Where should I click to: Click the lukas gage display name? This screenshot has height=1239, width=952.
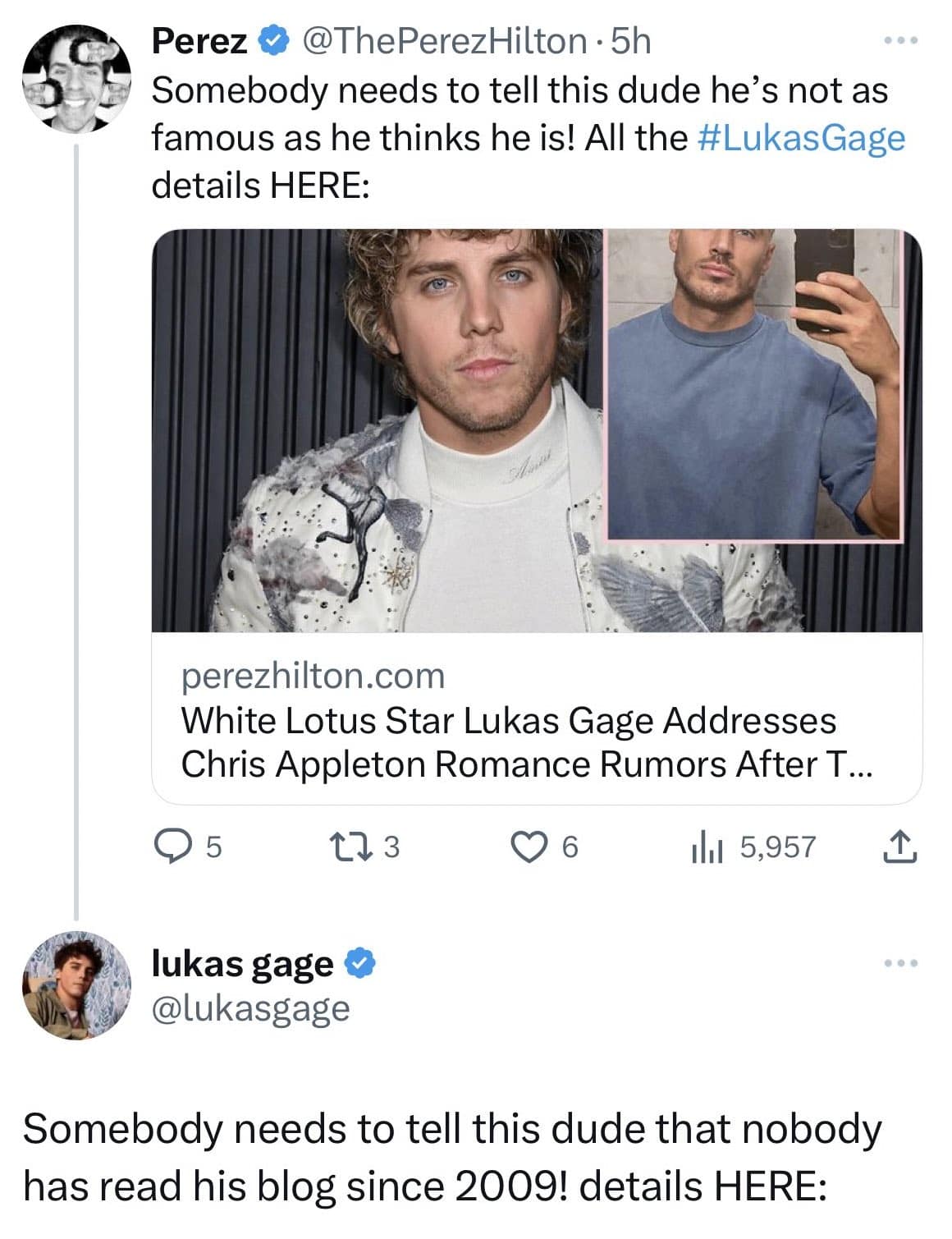pos(243,963)
